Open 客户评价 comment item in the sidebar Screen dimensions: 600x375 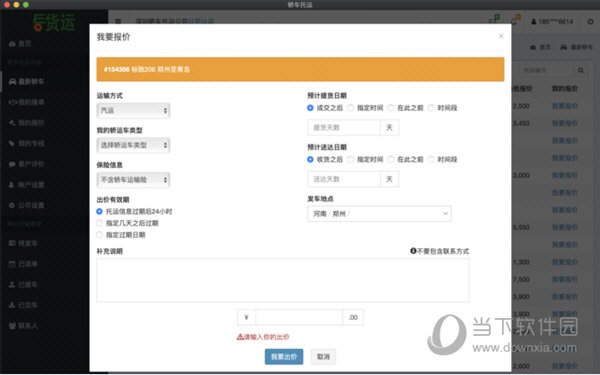[26, 164]
